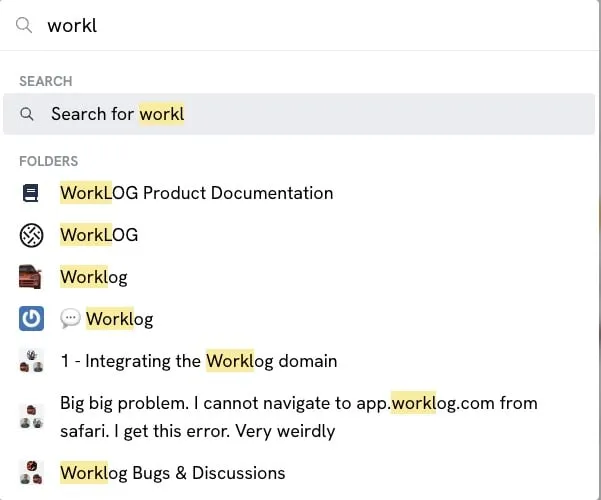Open the WorkLOG folder with circular logo
The width and height of the screenshot is (601, 500).
pos(299,235)
